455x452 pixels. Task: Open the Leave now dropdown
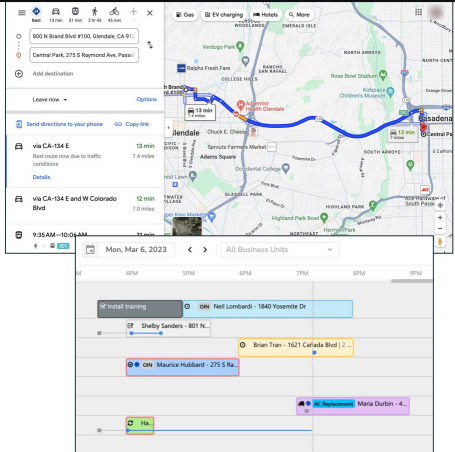click(x=50, y=100)
